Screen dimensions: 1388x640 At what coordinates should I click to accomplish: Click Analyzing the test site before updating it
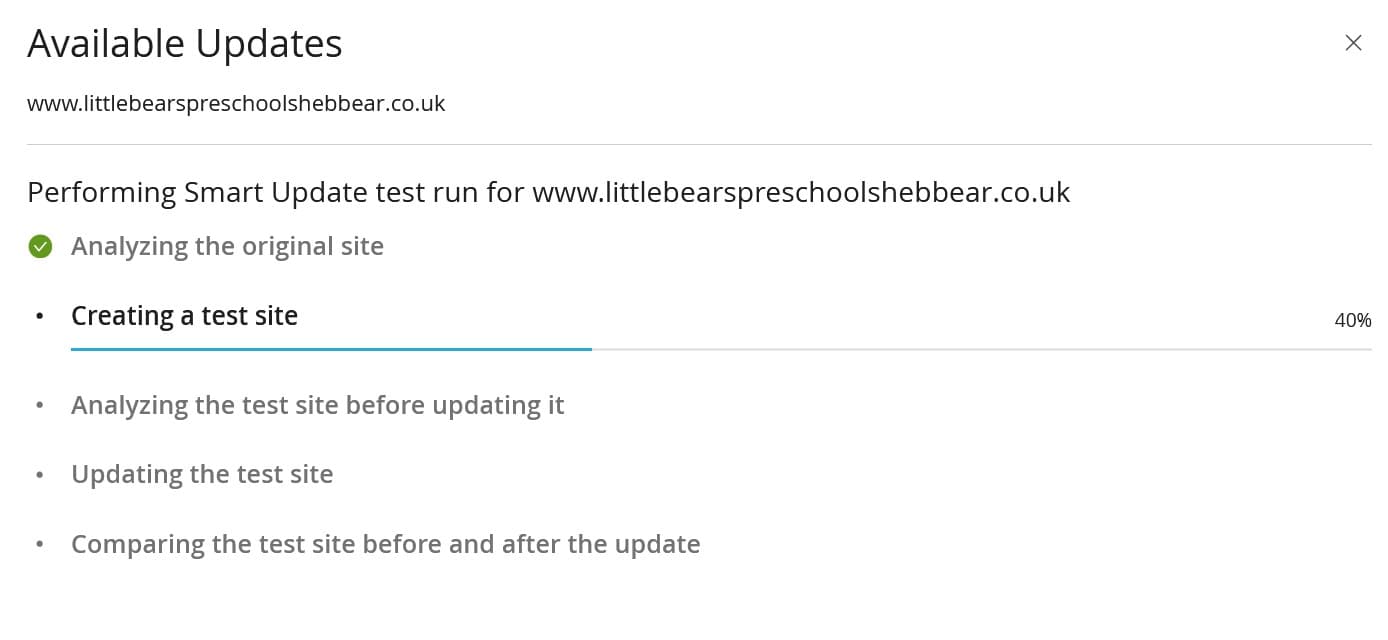point(317,405)
